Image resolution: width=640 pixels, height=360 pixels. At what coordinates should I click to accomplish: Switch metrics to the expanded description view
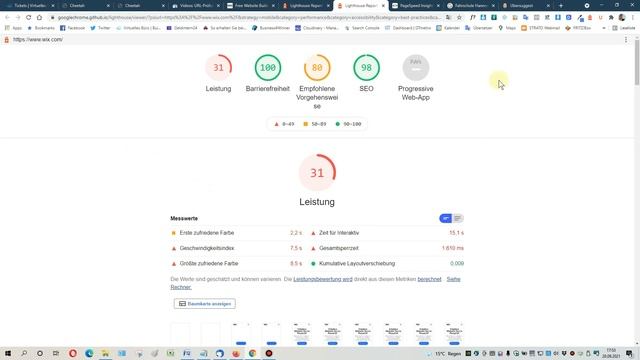tap(458, 218)
